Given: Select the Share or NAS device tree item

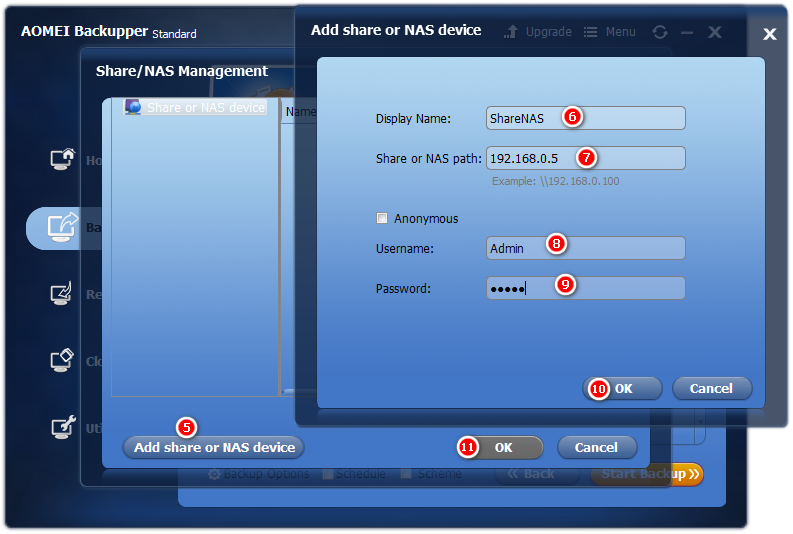Looking at the screenshot, I should tap(196, 107).
